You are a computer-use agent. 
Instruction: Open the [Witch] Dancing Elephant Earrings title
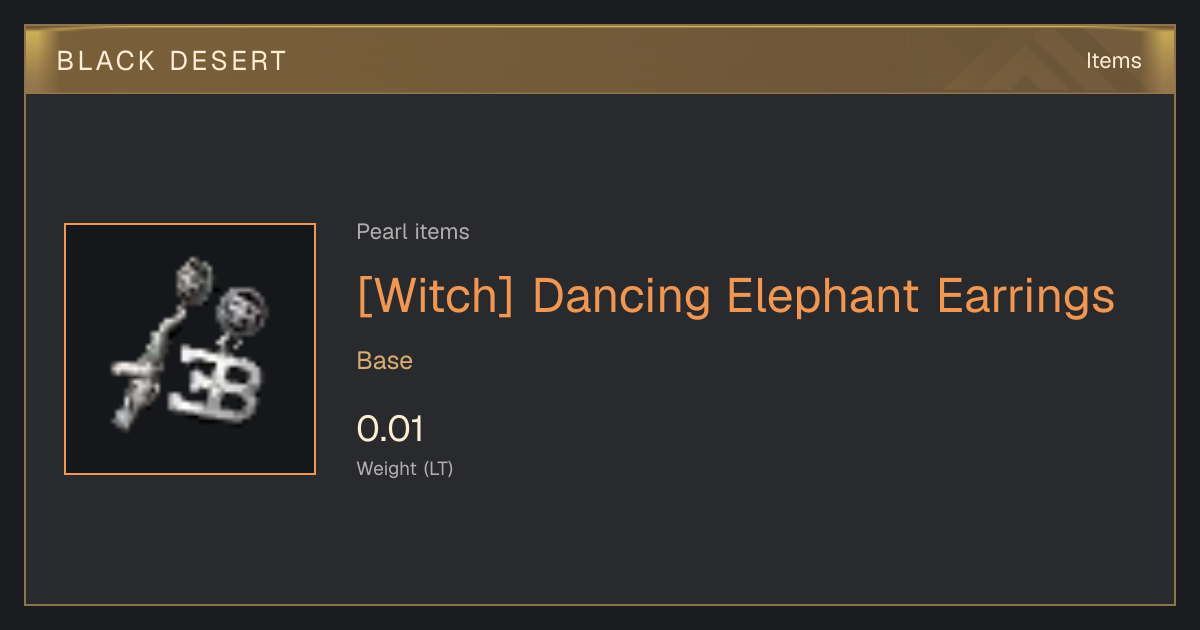point(736,296)
